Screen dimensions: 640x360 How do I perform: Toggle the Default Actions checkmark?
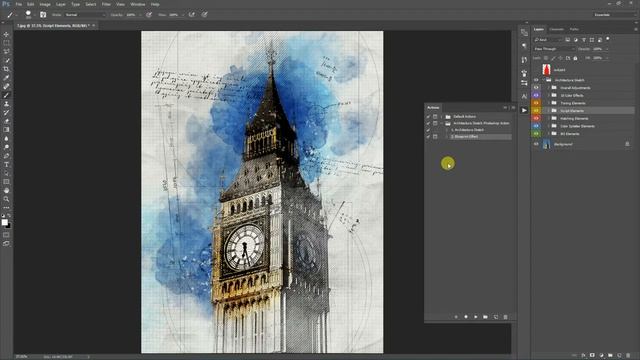(x=428, y=117)
